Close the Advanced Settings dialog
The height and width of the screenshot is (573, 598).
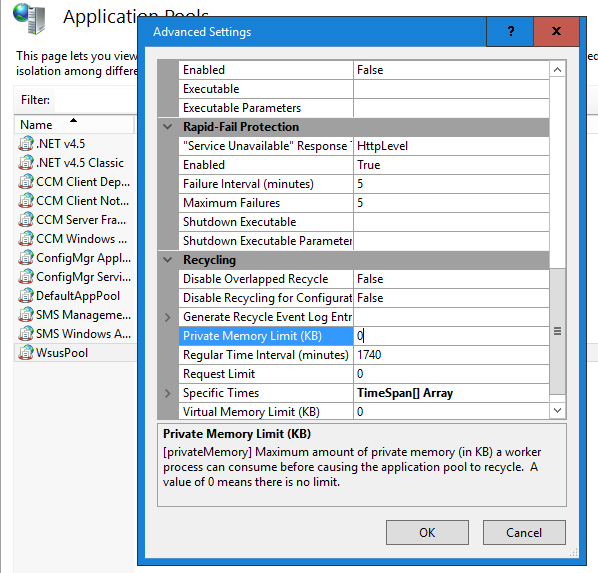click(x=556, y=31)
